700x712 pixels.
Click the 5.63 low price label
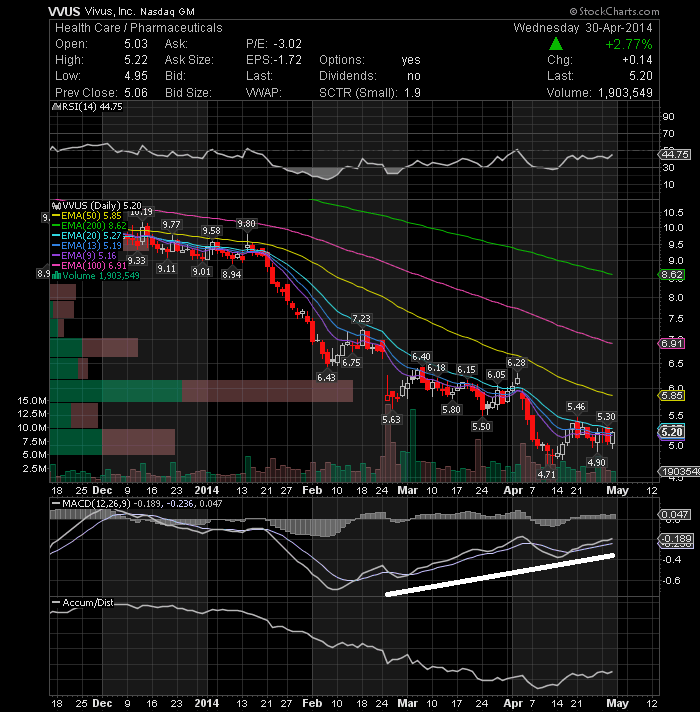391,420
